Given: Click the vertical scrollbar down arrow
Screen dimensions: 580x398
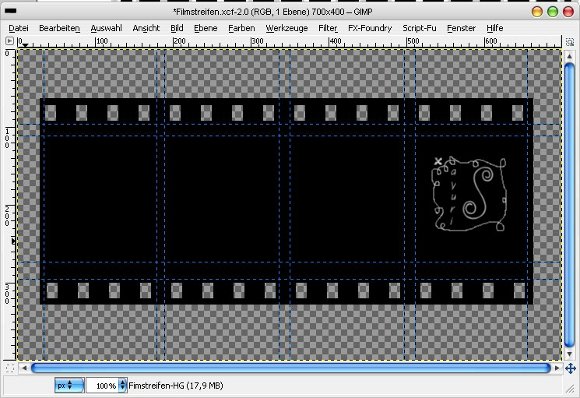Looking at the screenshot, I should coord(570,354).
